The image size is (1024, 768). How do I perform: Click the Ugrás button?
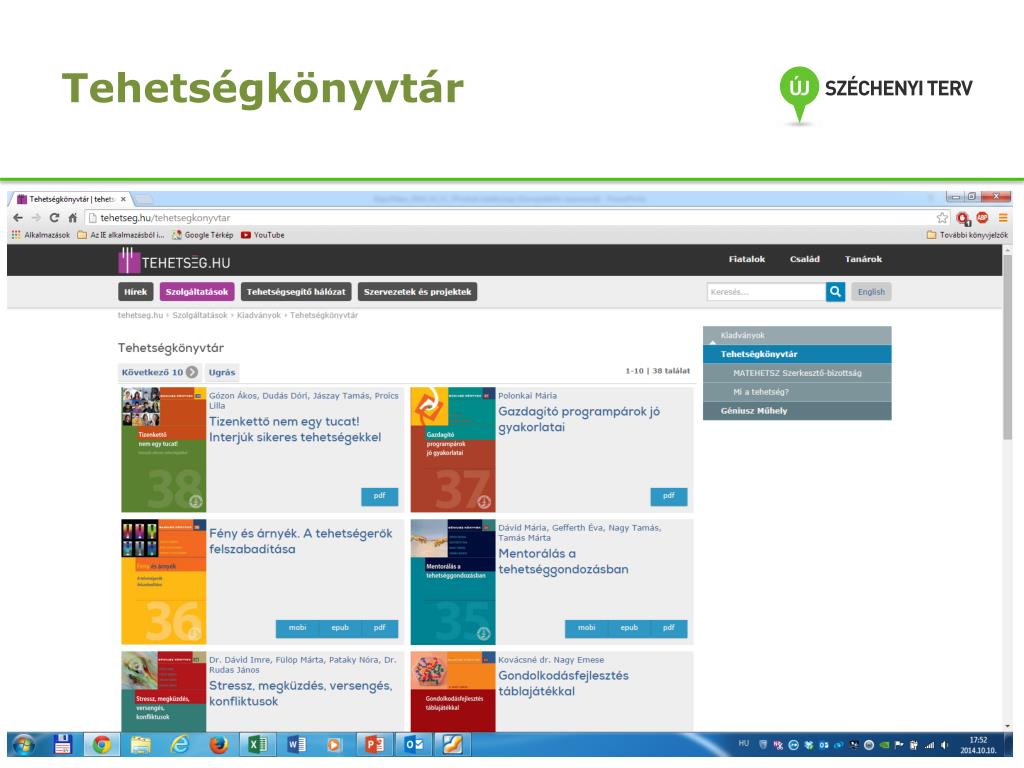click(222, 372)
